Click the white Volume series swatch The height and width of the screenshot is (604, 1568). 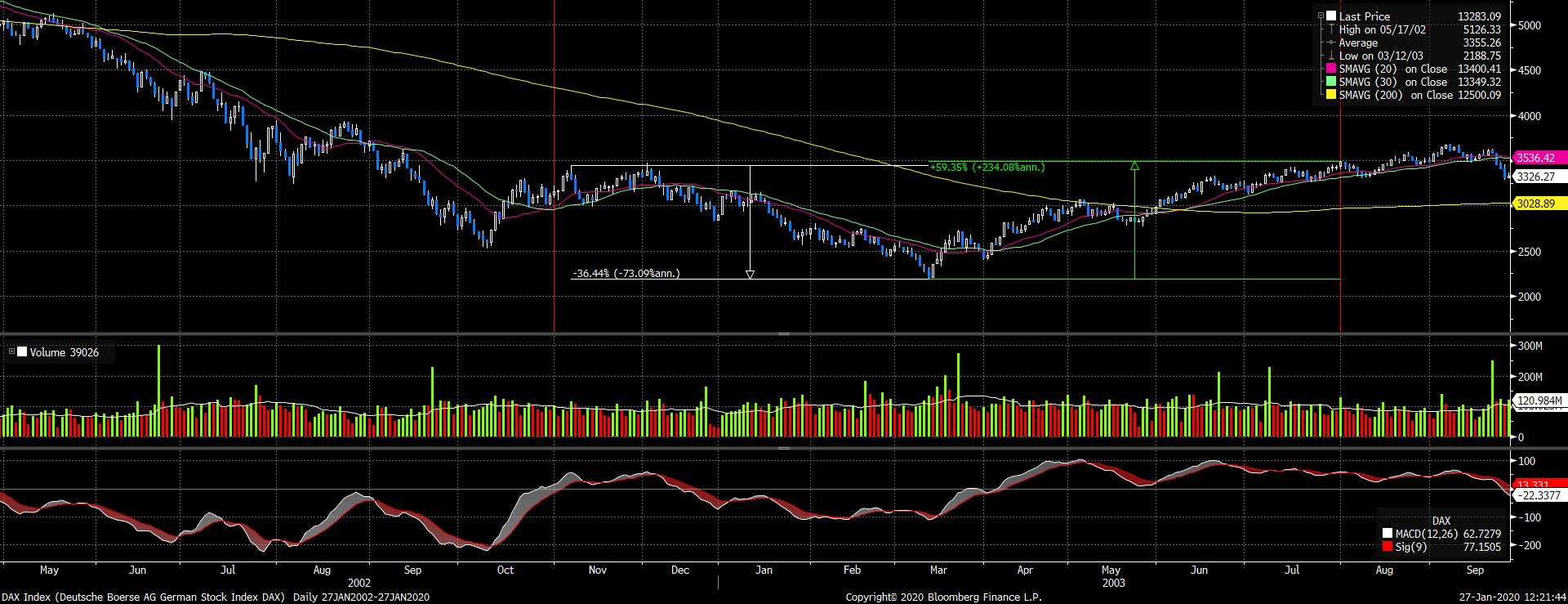(22, 352)
